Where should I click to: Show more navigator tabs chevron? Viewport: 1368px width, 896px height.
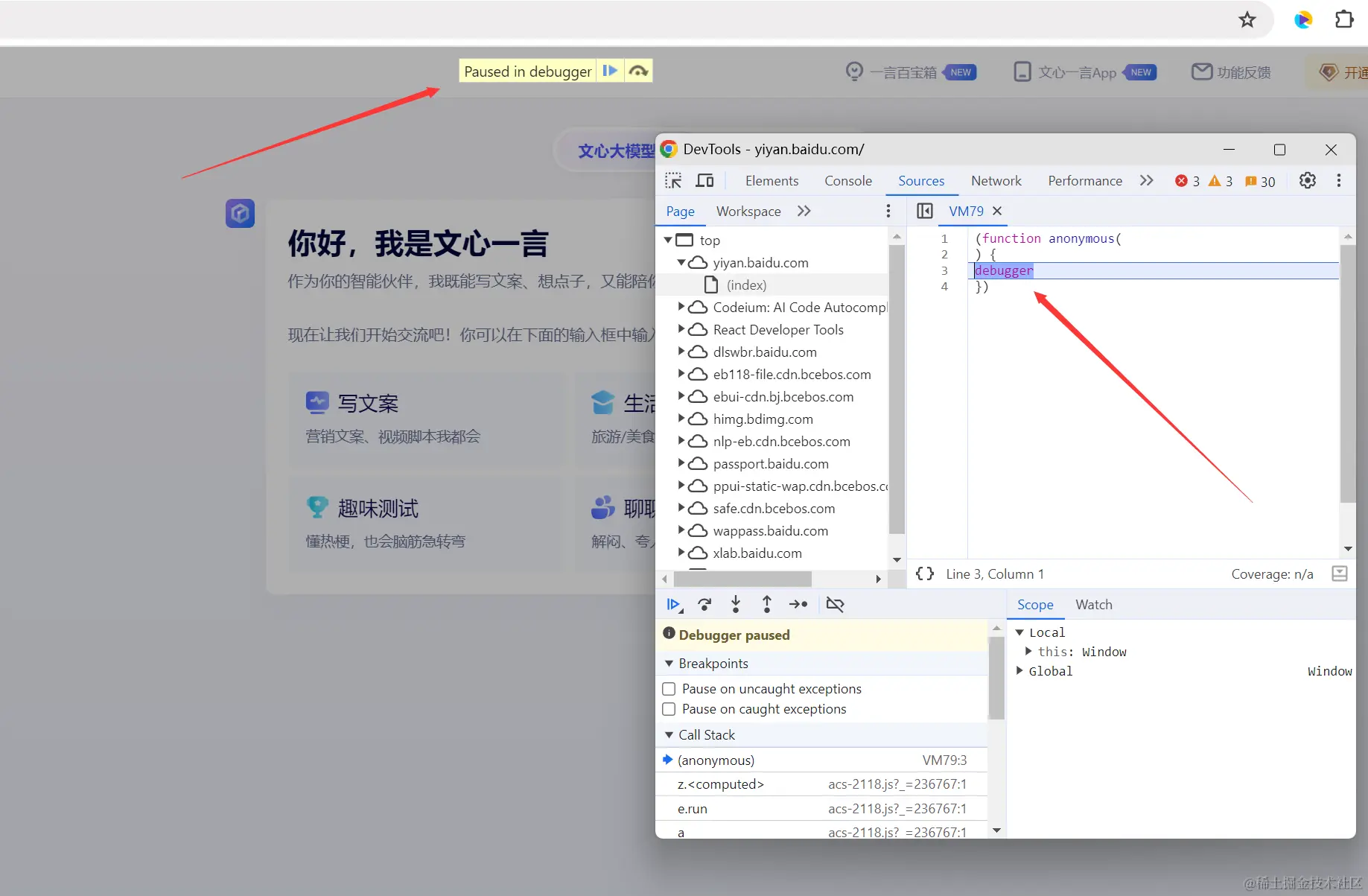(804, 211)
